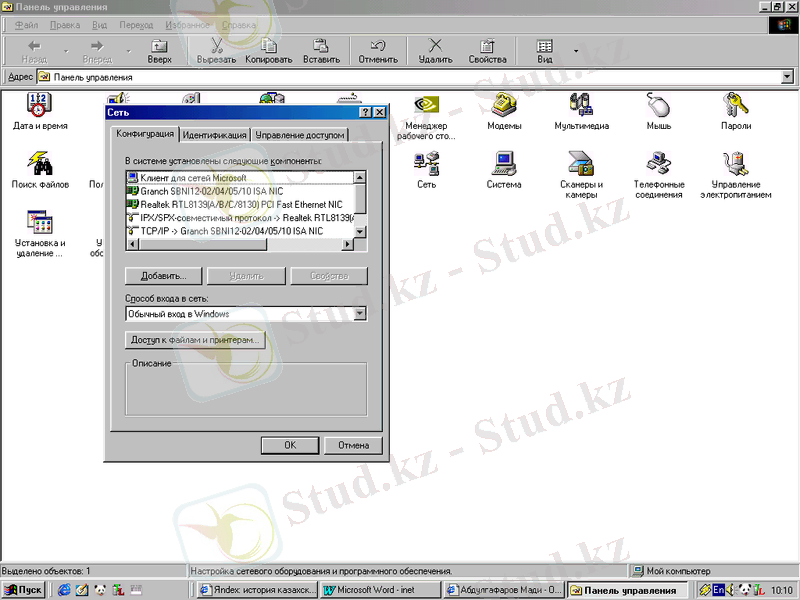Open the Адрес bar dropdown arrow

coord(789,77)
